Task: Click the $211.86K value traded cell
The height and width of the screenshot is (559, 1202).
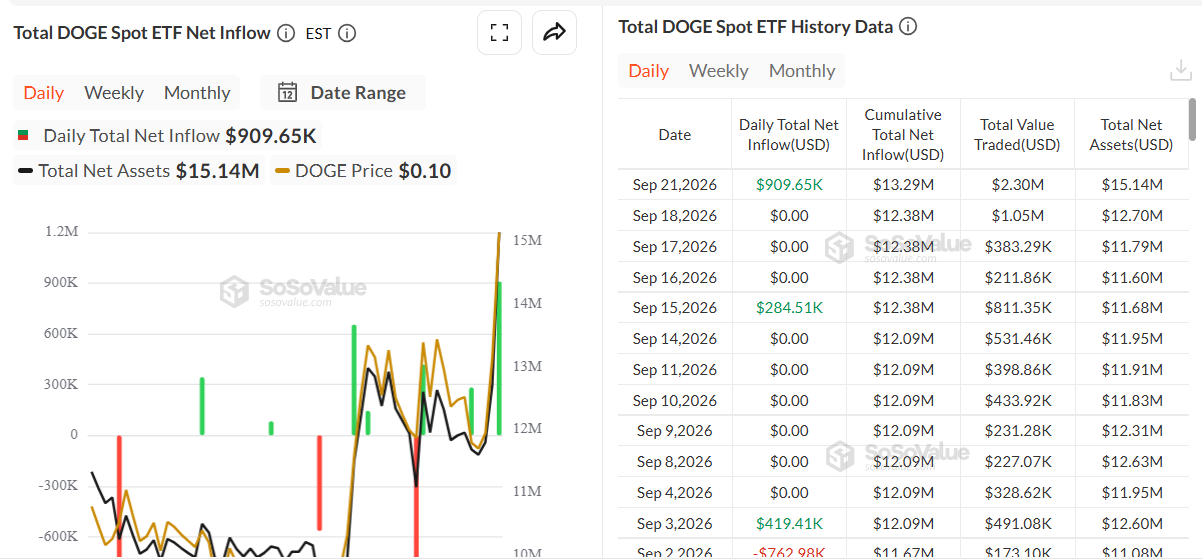Action: pyautogui.click(x=1017, y=278)
